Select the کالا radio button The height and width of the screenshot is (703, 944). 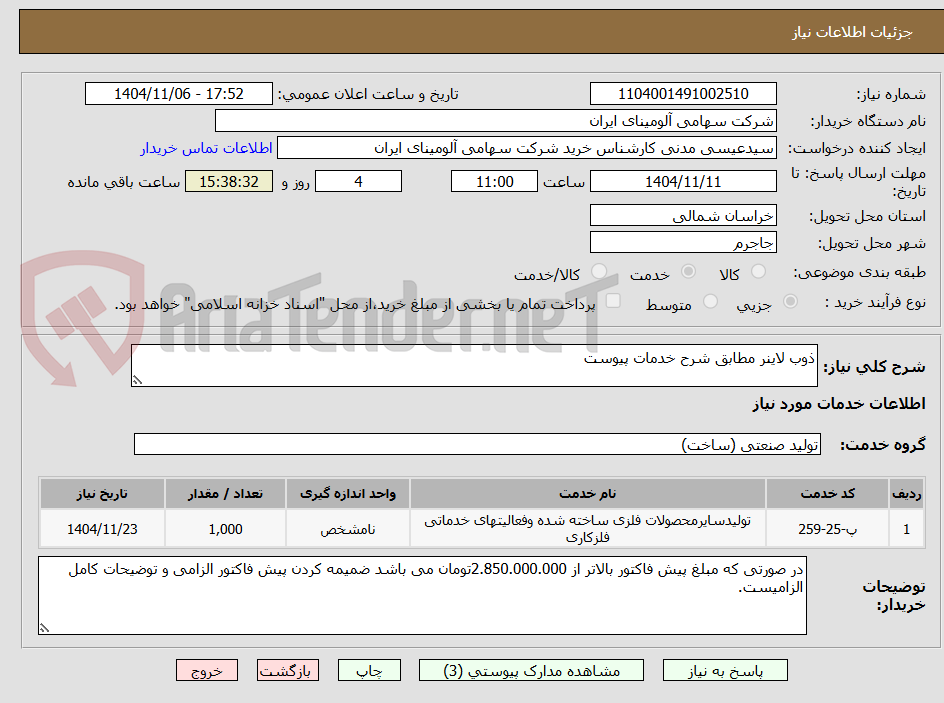(759, 272)
